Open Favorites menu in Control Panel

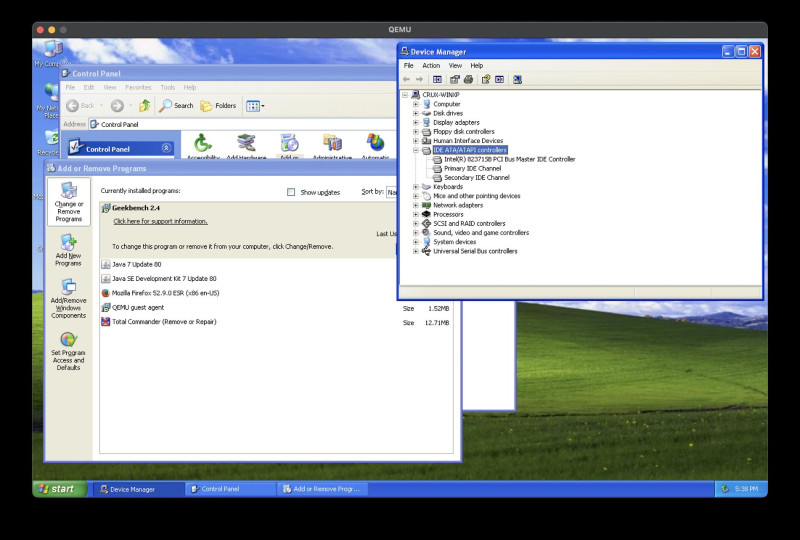[138, 88]
